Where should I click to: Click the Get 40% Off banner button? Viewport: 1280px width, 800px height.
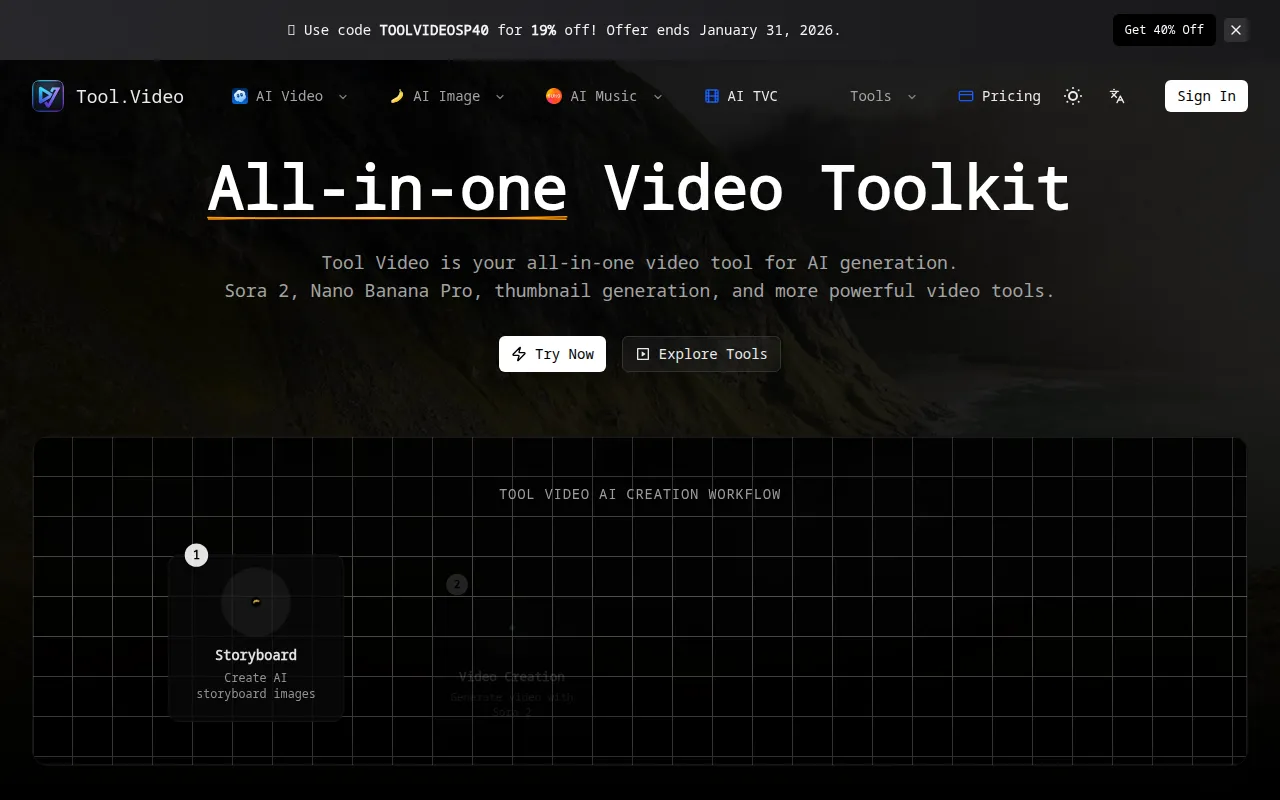(x=1164, y=30)
